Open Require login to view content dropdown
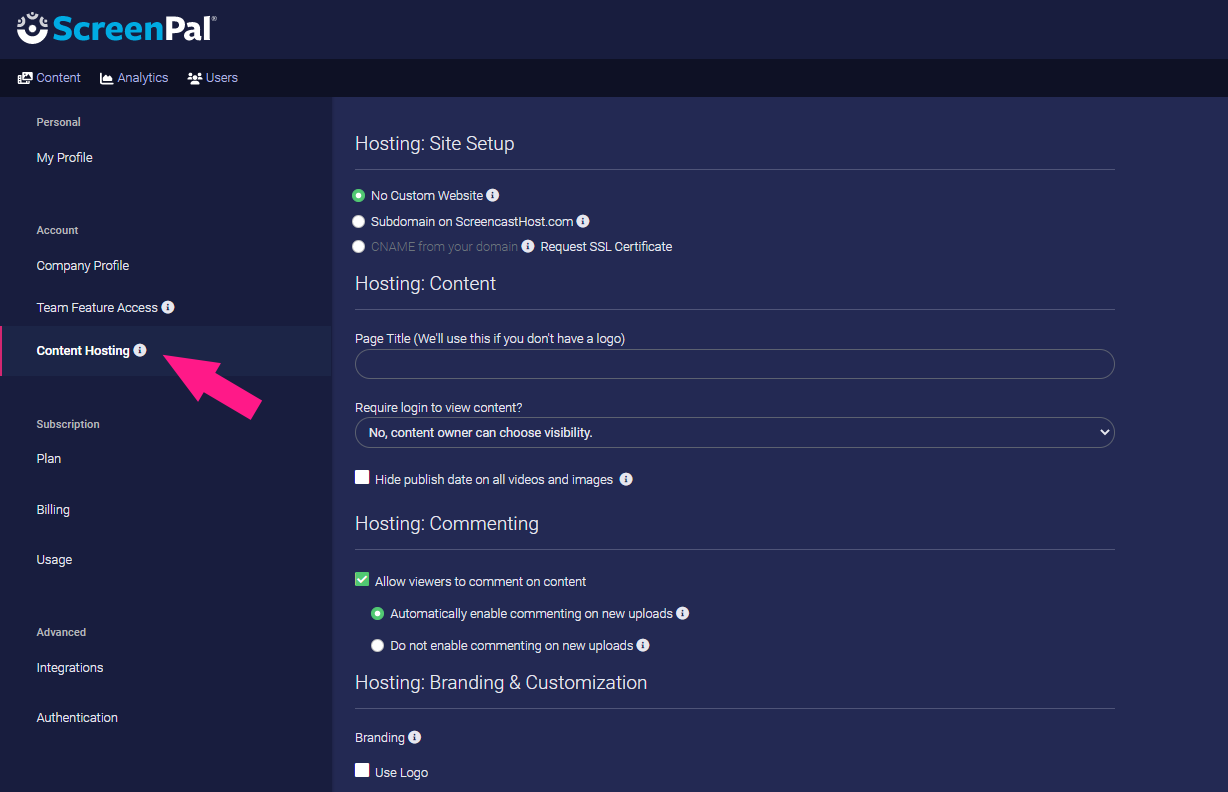Viewport: 1228px width, 792px height. 734,432
